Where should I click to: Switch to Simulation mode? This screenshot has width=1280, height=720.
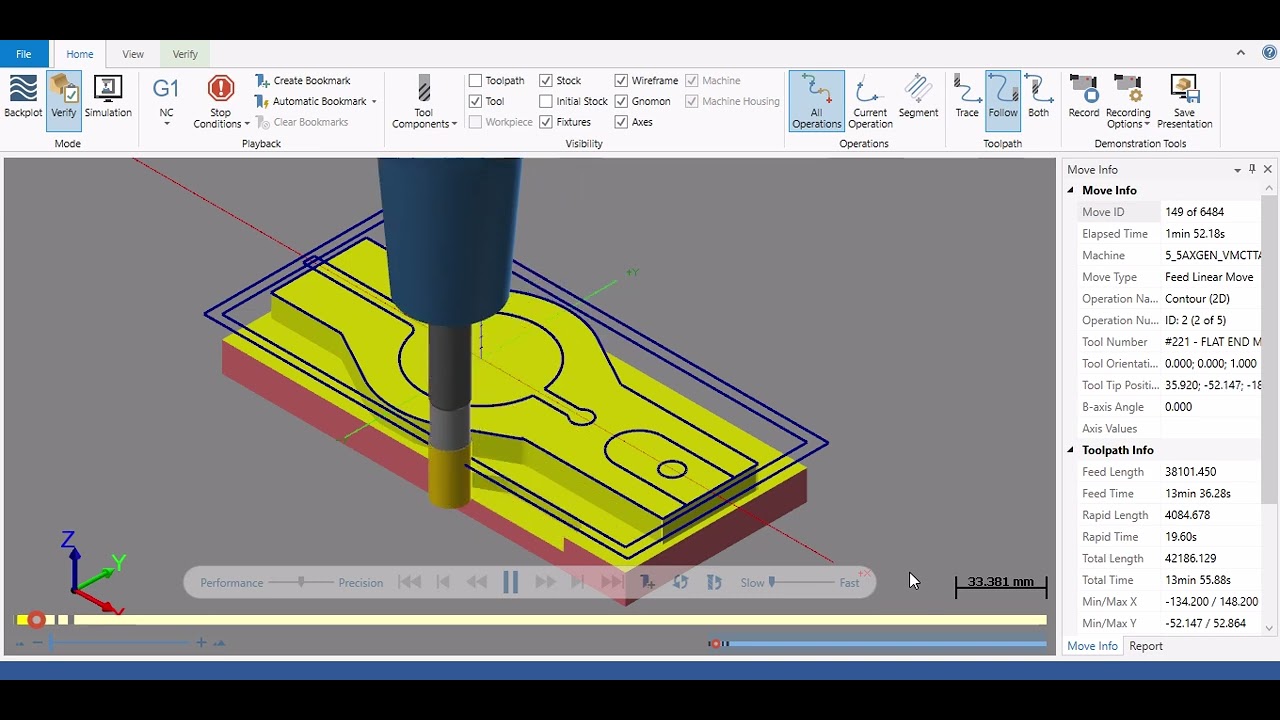pos(108,98)
